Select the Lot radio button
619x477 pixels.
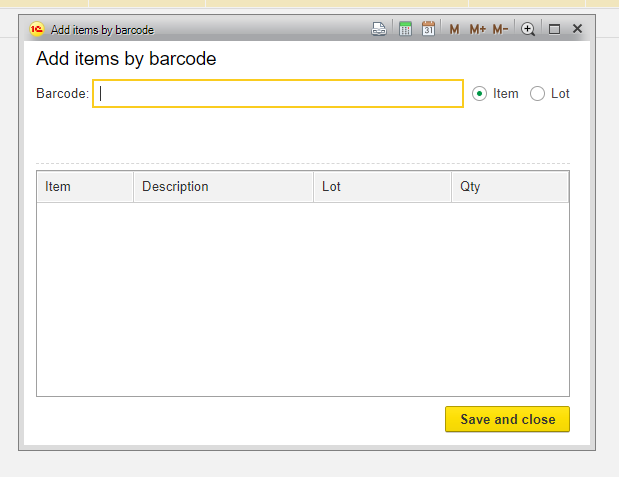538,94
